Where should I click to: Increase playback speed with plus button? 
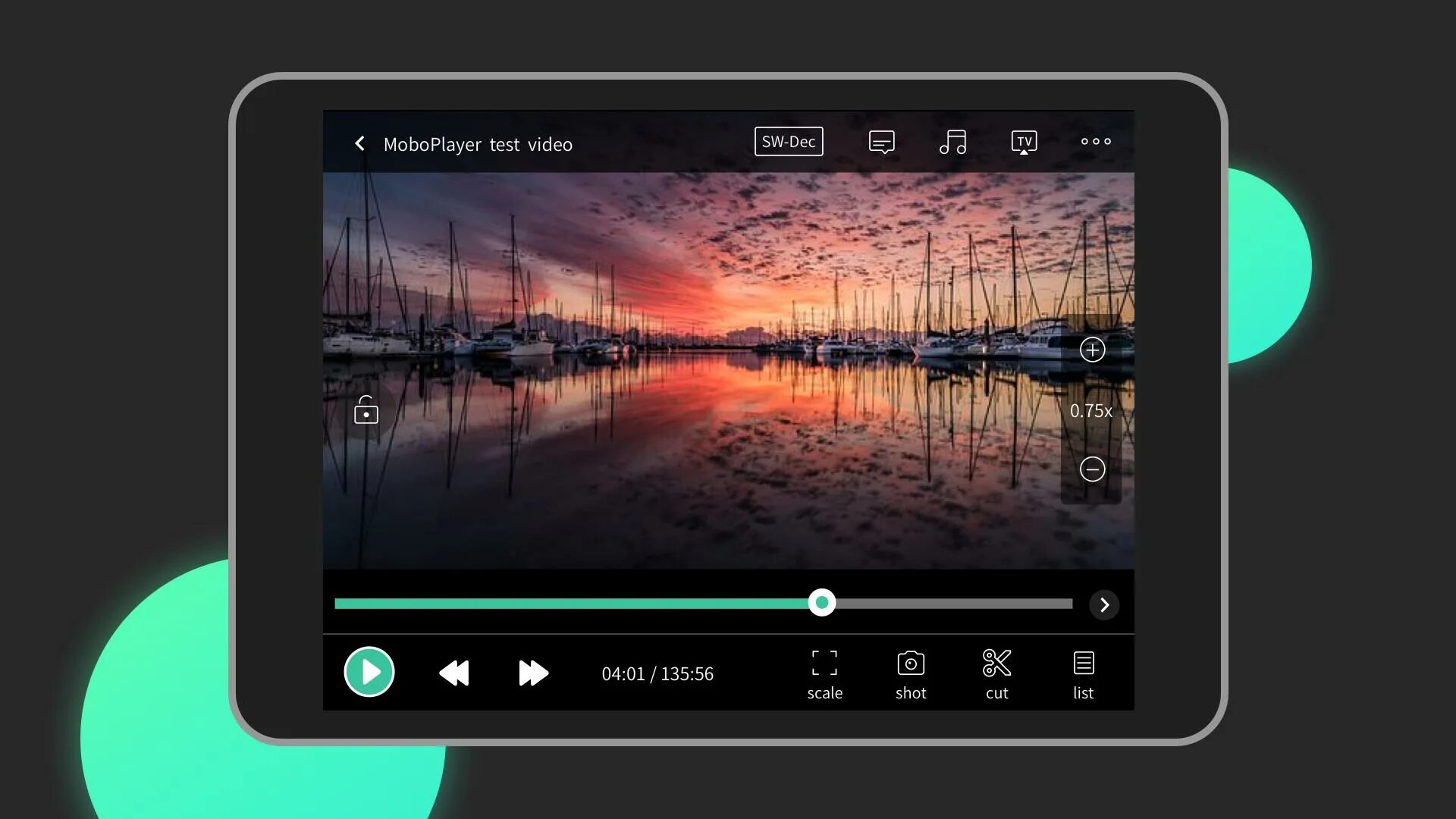[x=1091, y=349]
